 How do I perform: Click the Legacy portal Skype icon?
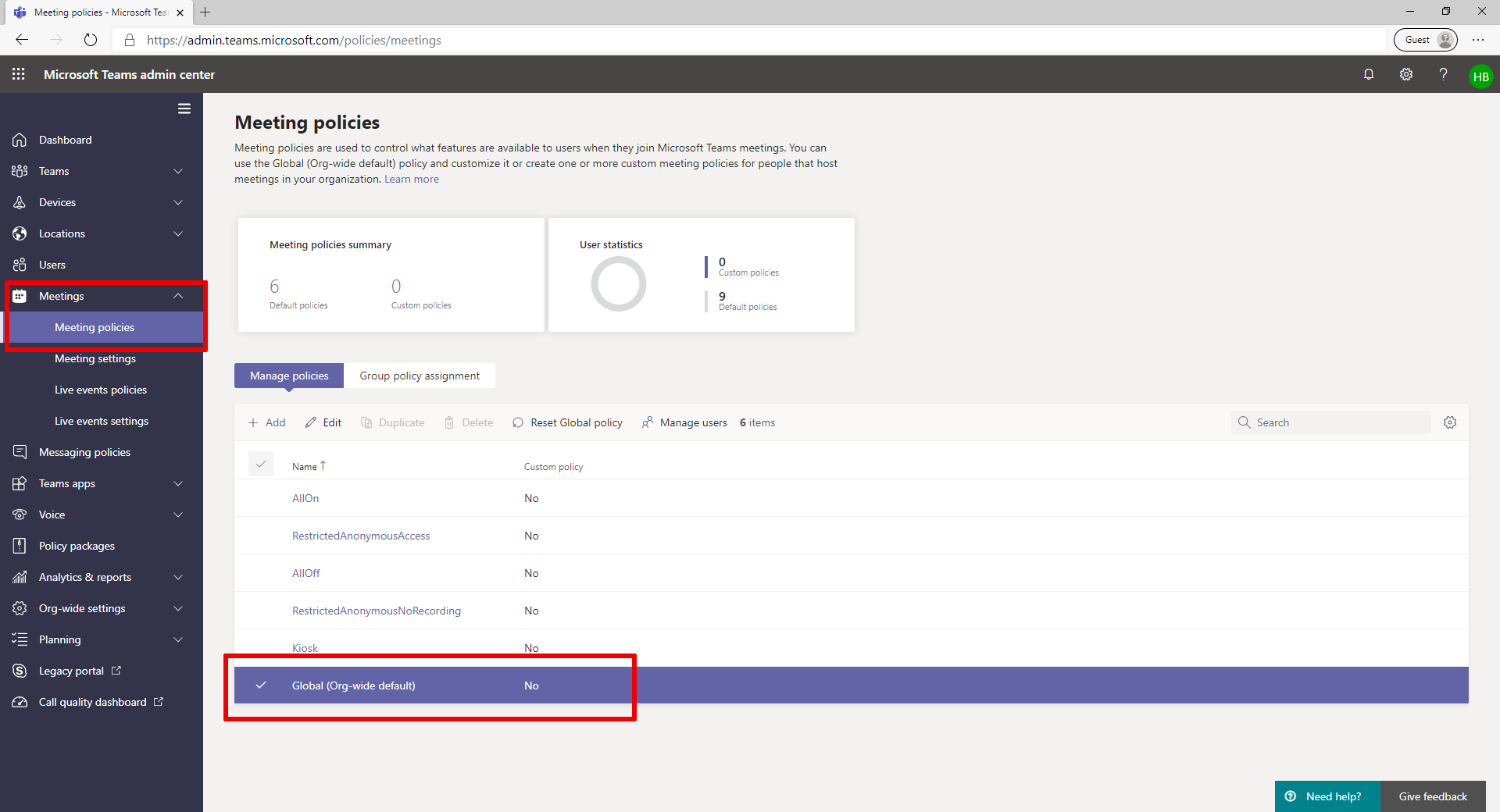[x=20, y=671]
